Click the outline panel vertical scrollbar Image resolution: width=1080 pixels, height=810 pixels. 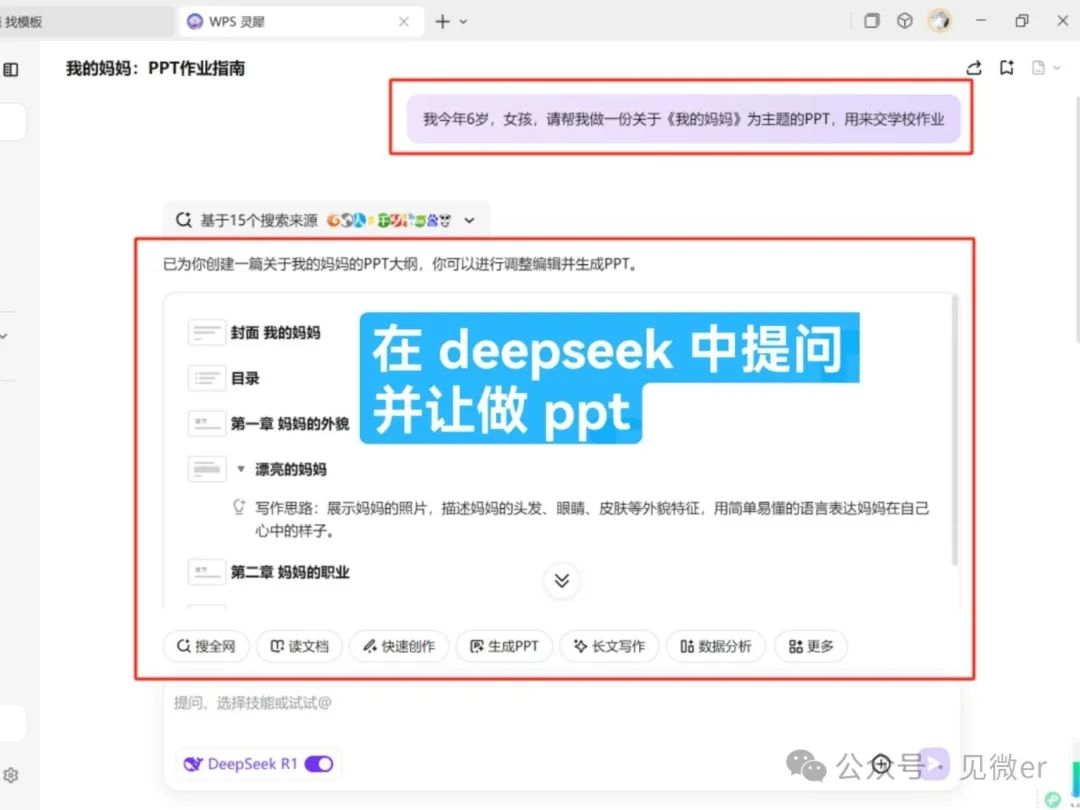(954, 430)
